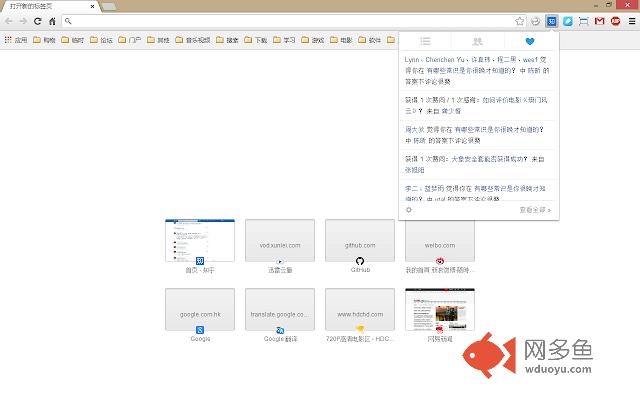Open the google.com.hk thumbnail
The width and height of the screenshot is (640, 400).
click(200, 309)
